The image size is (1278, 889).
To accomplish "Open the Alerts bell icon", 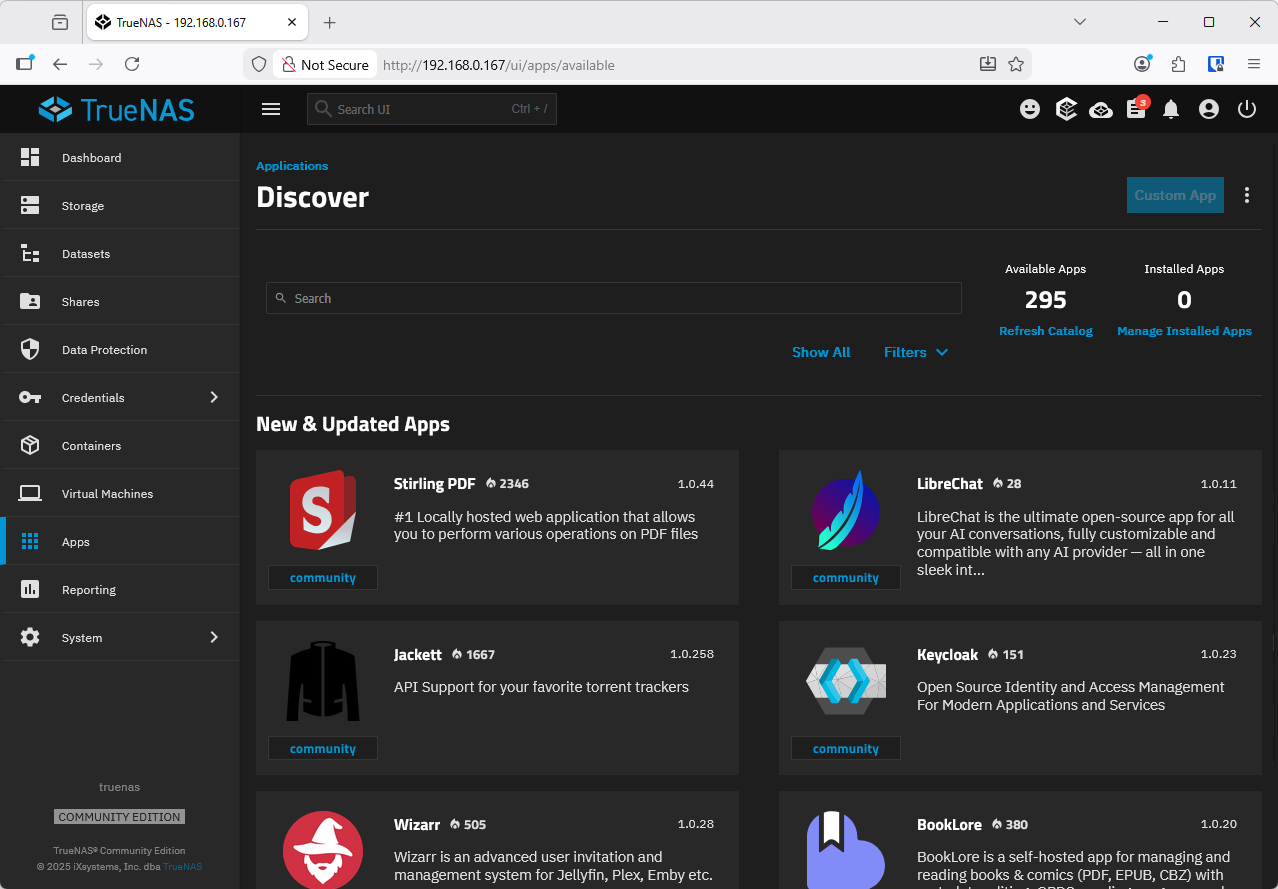I will 1171,110.
